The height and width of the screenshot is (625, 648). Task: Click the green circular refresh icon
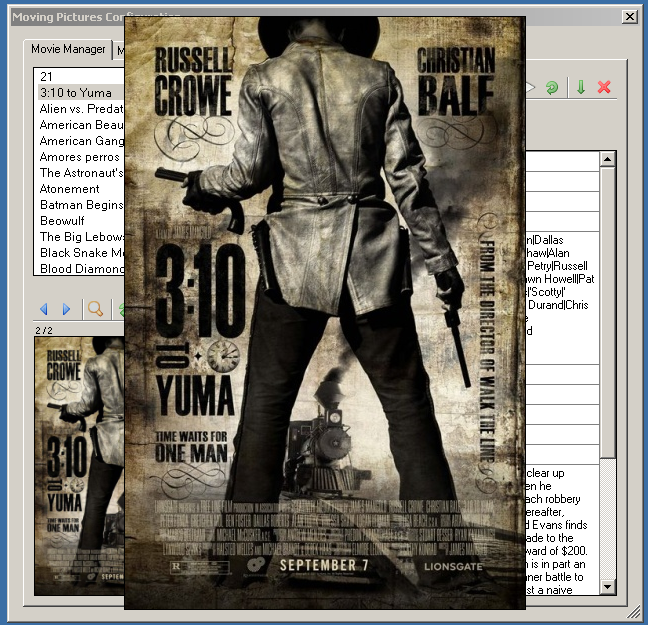[x=552, y=88]
